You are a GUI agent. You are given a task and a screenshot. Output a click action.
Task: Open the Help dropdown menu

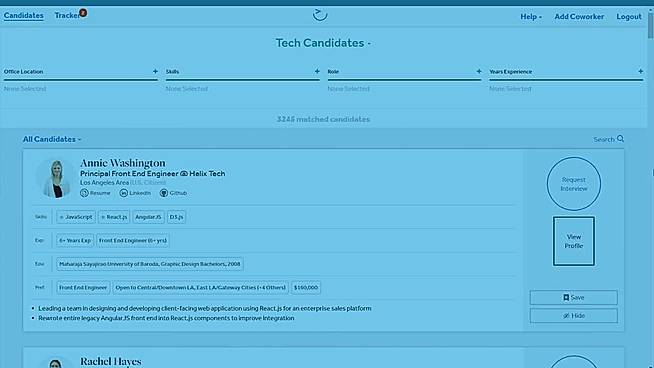tap(531, 17)
